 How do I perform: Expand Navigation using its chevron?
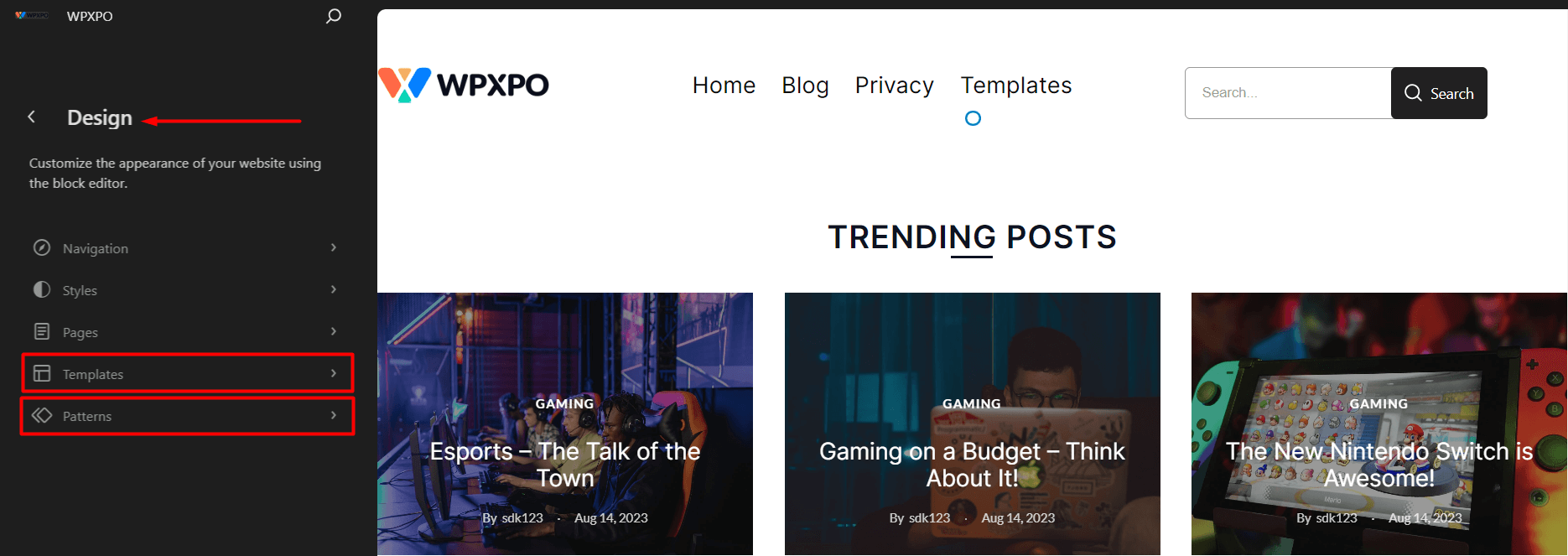pos(334,247)
